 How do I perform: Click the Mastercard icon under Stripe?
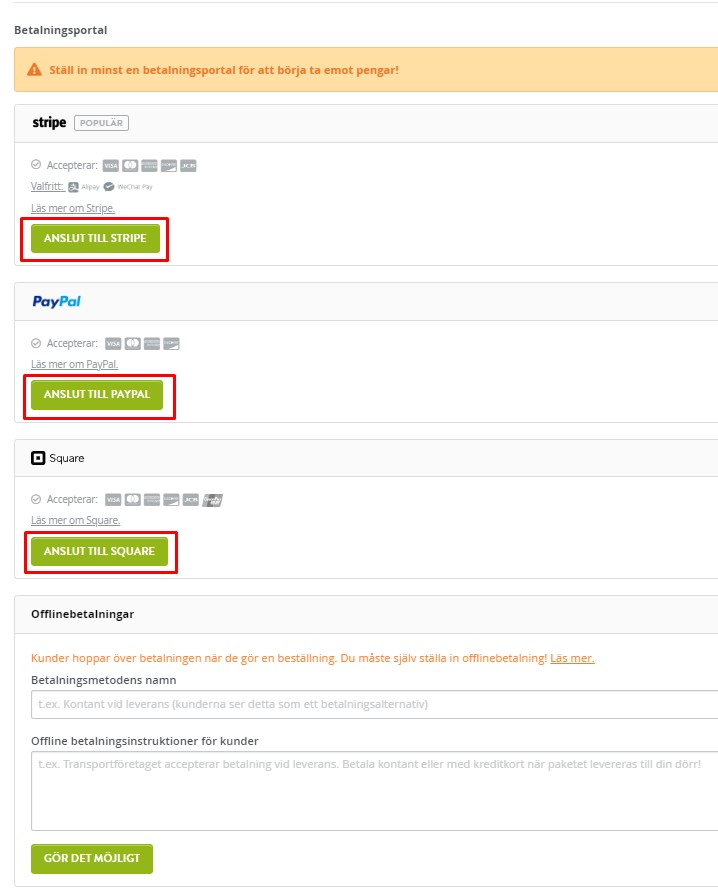pyautogui.click(x=130, y=166)
